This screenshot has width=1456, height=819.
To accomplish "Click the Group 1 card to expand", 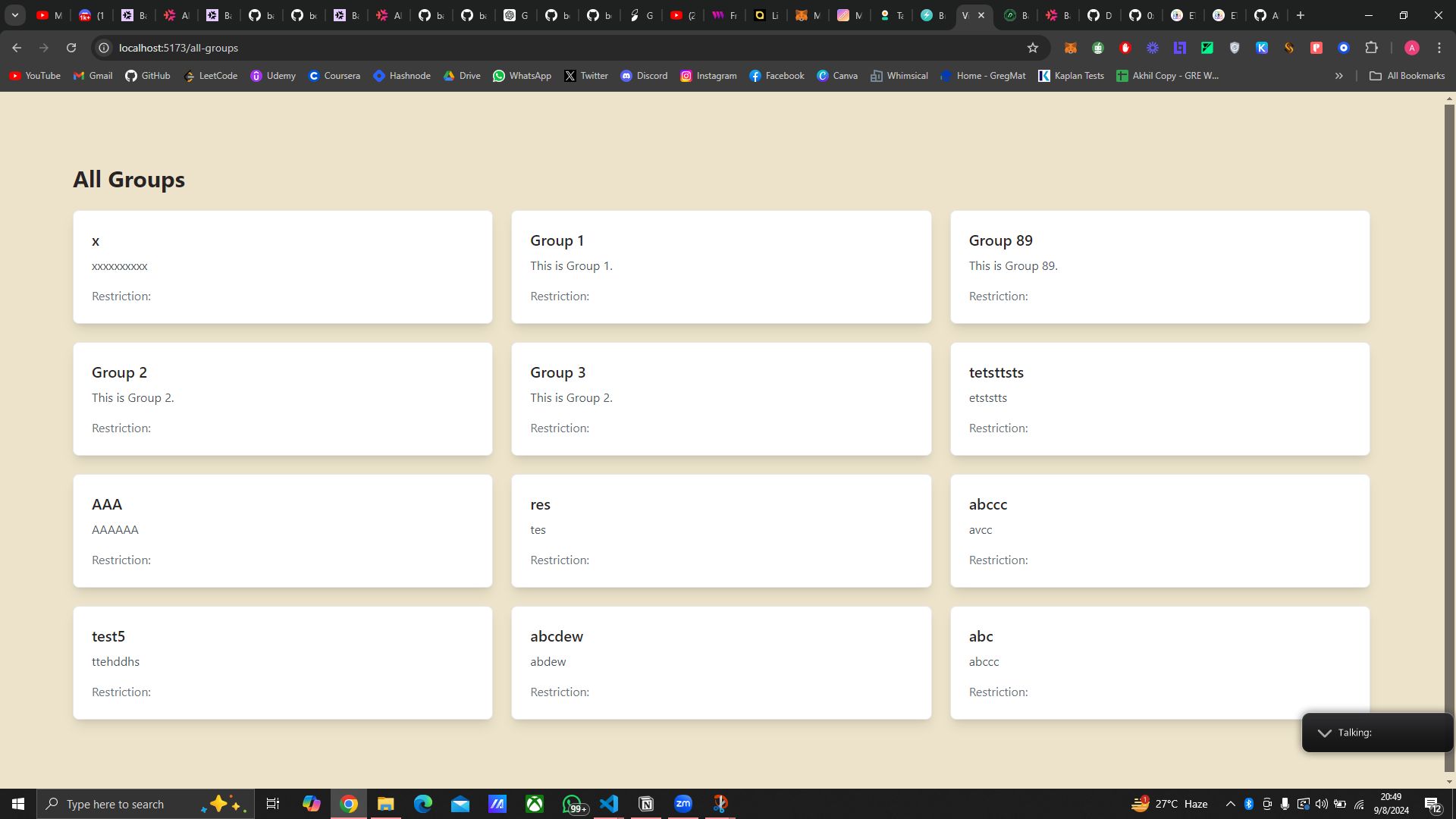I will (x=721, y=266).
